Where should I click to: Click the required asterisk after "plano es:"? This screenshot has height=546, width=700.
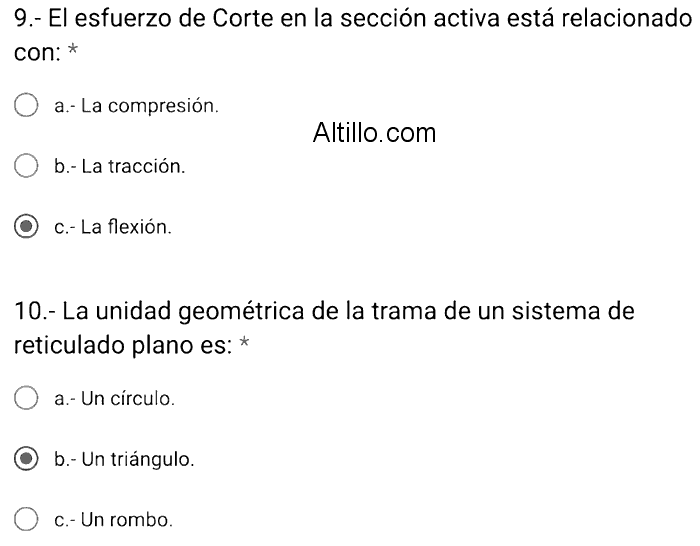point(245,346)
